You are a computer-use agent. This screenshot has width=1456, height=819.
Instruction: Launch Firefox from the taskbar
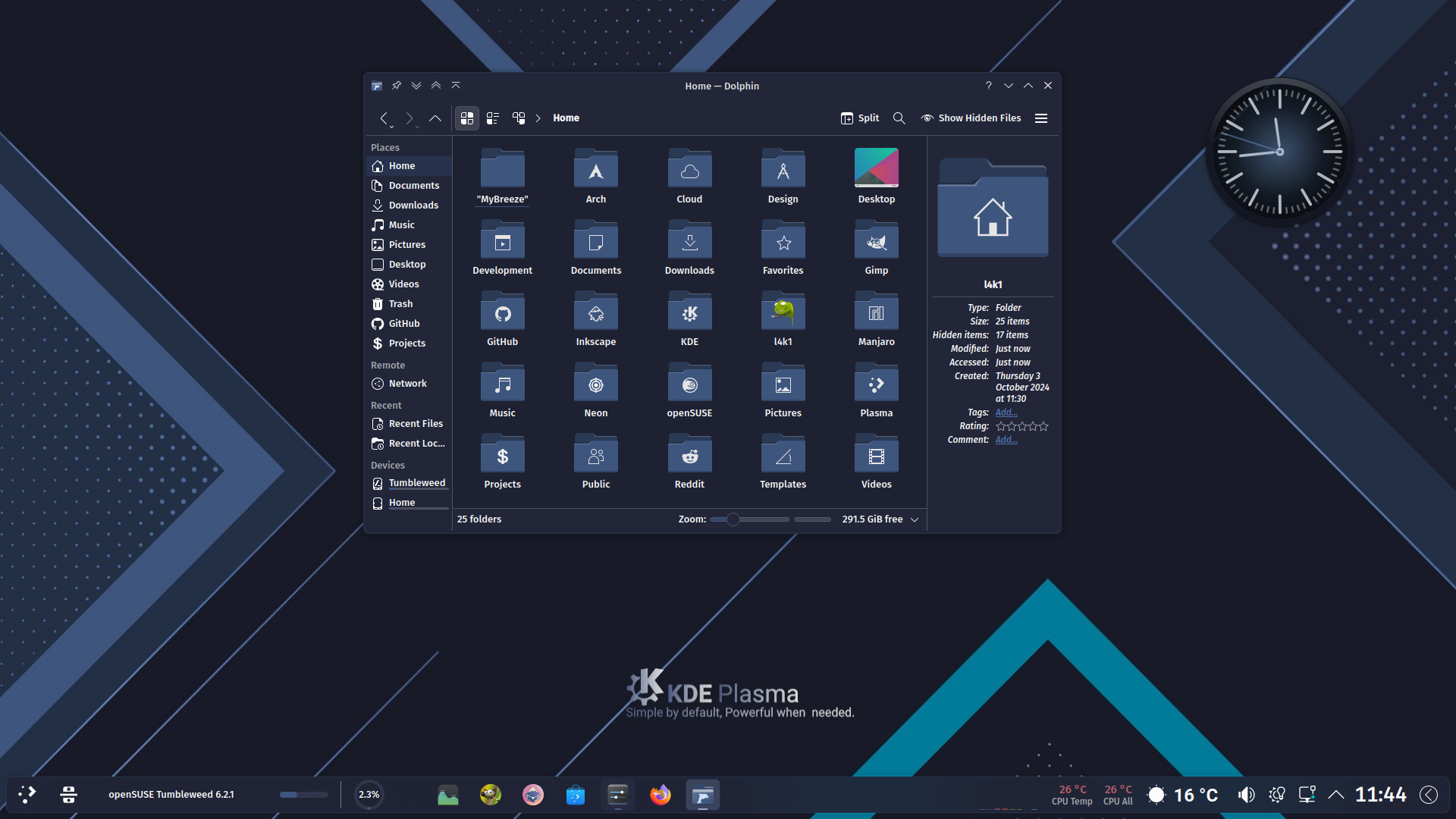660,795
